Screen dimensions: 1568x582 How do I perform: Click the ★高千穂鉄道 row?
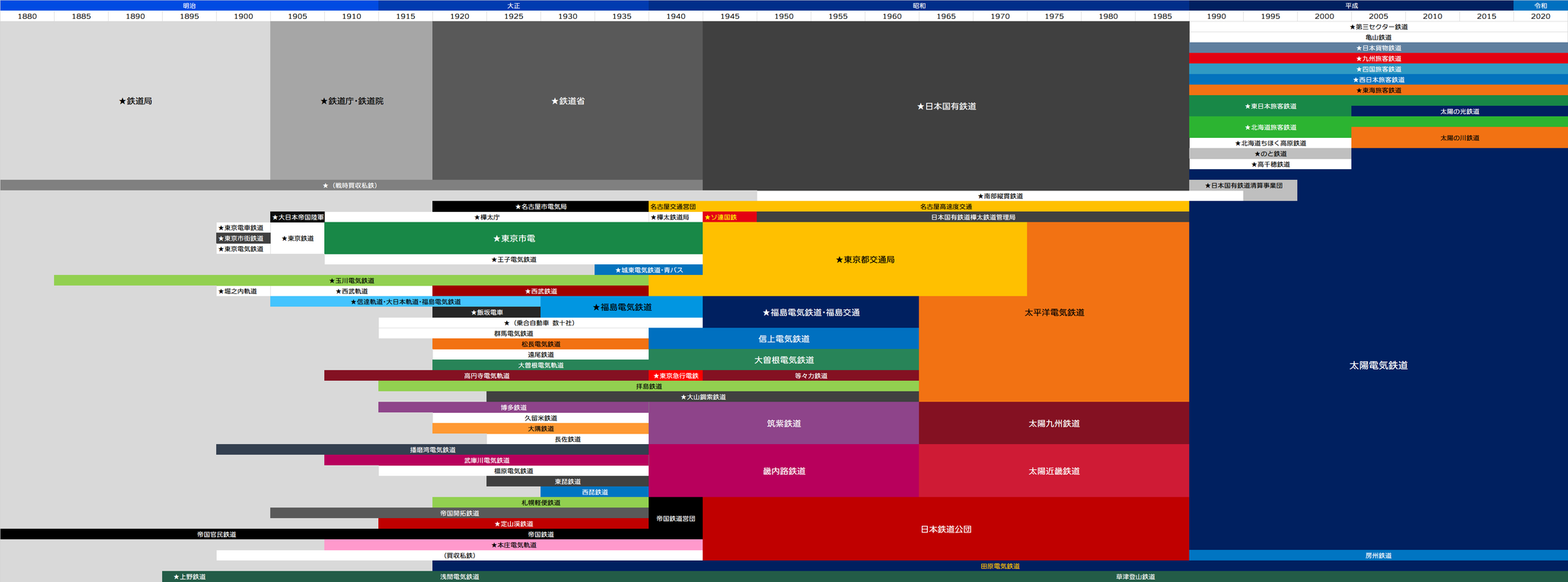pyautogui.click(x=1270, y=165)
